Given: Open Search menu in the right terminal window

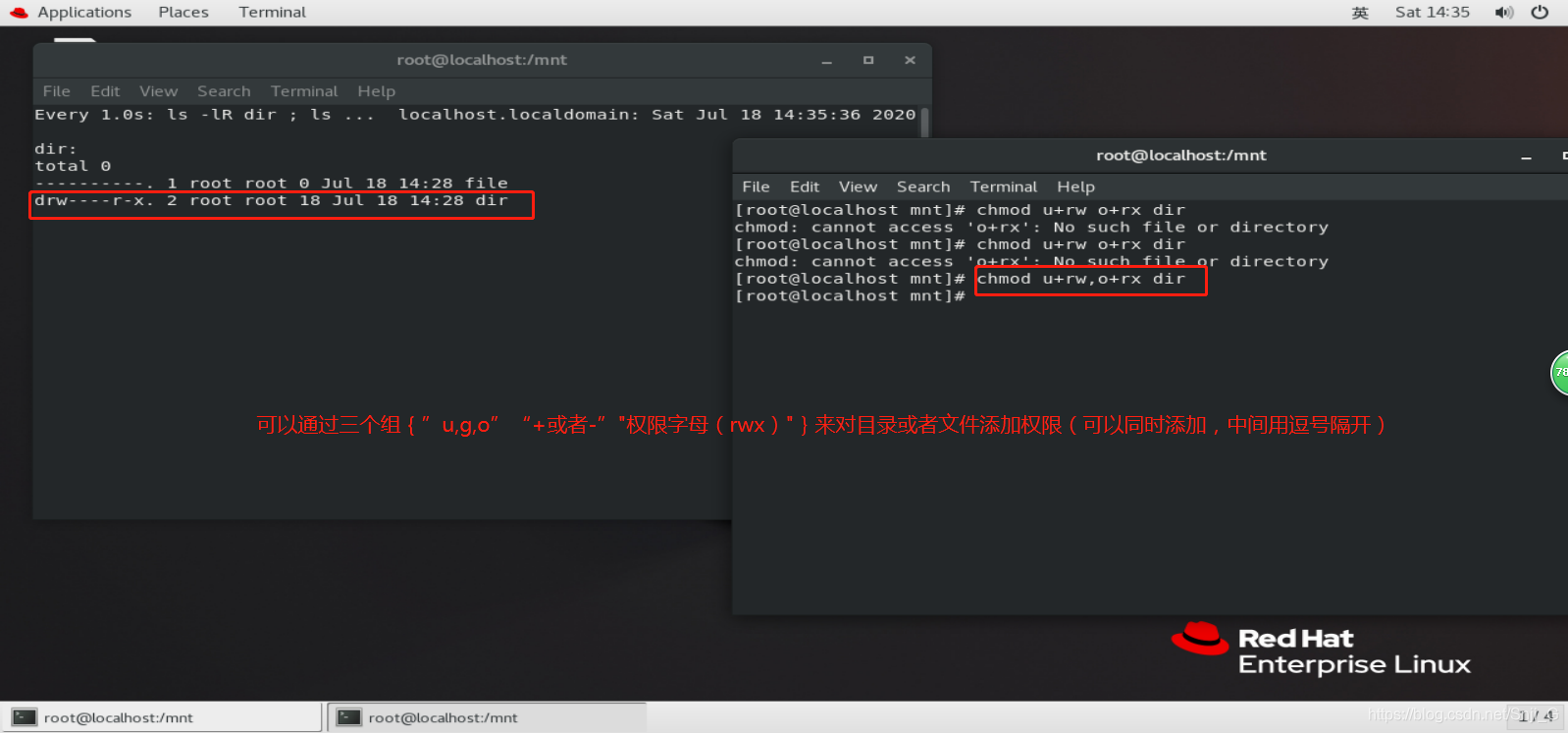Looking at the screenshot, I should coord(923,186).
